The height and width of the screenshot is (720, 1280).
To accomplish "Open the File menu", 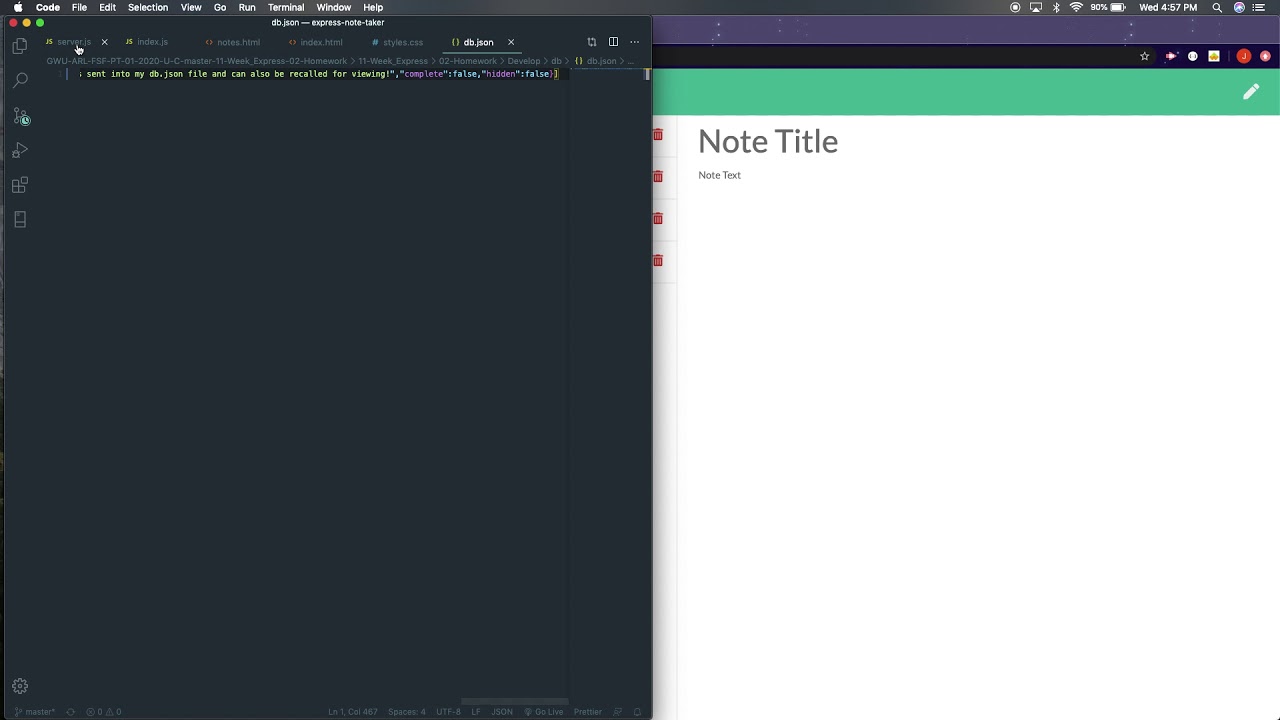I will (x=79, y=7).
